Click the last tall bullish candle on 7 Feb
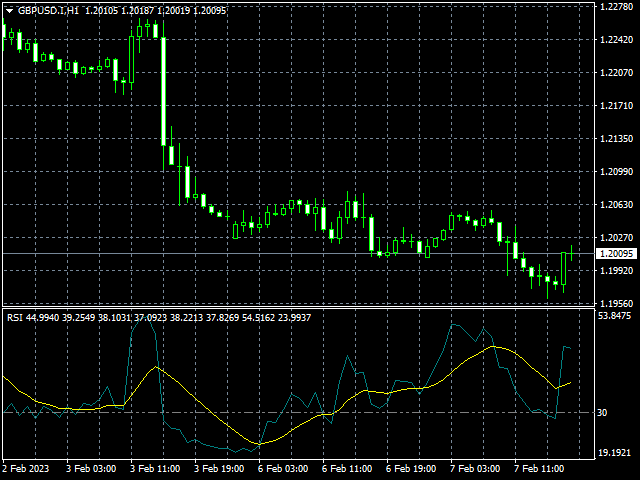This screenshot has height=480, width=640. click(x=564, y=269)
